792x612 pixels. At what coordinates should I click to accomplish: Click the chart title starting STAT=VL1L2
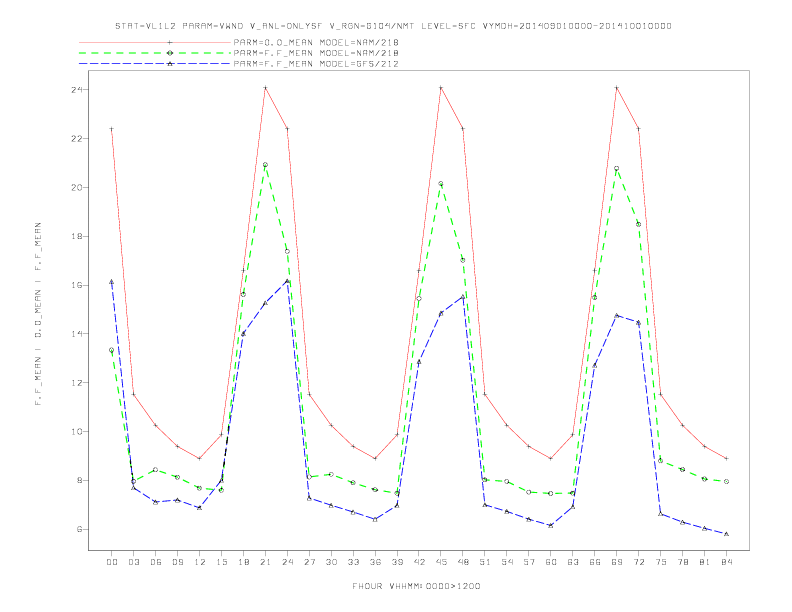(393, 26)
